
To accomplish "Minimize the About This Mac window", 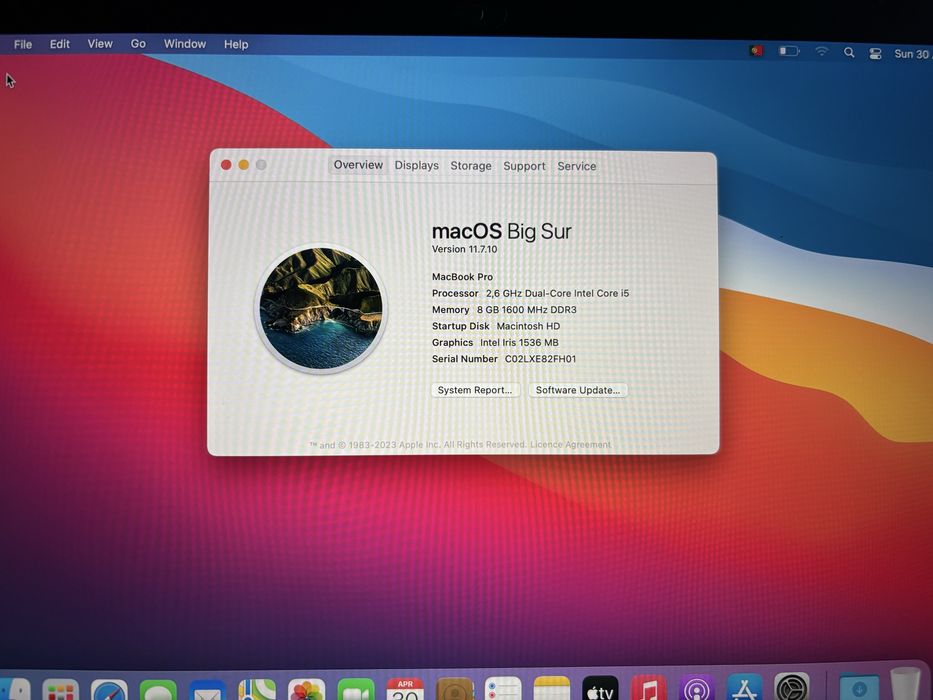I will pyautogui.click(x=244, y=164).
